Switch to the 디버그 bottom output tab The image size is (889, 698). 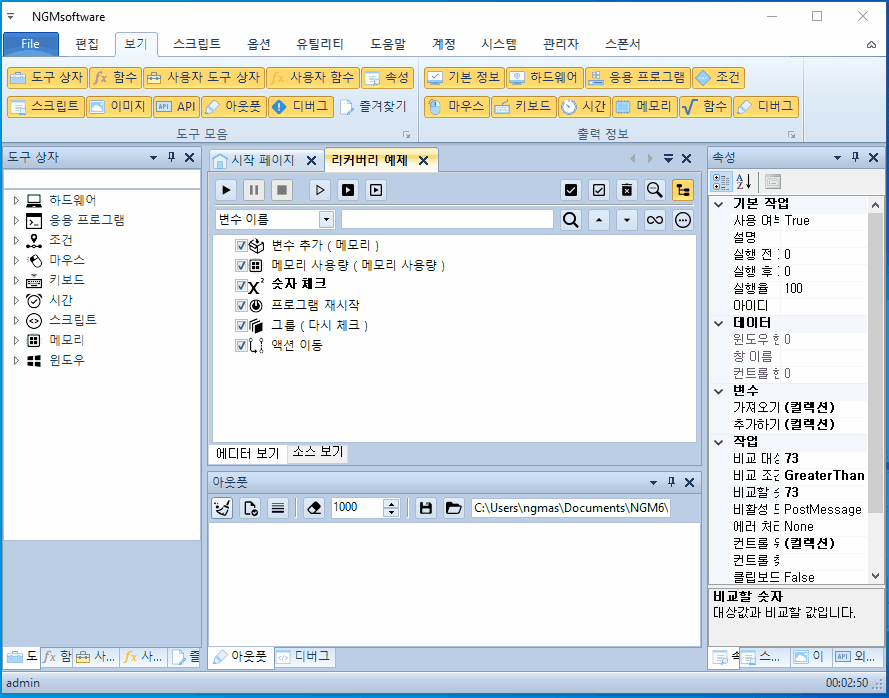point(304,657)
